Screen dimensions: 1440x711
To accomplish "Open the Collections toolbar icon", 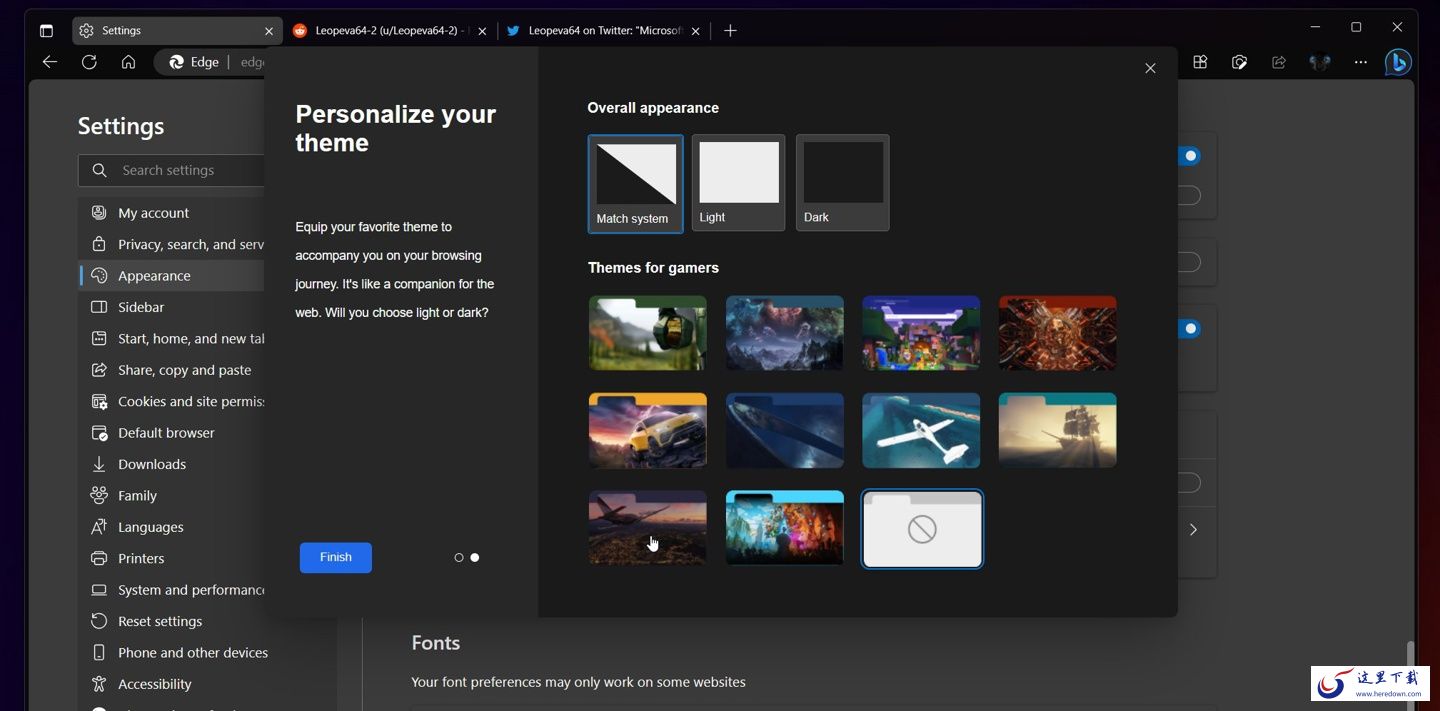I will point(1200,62).
